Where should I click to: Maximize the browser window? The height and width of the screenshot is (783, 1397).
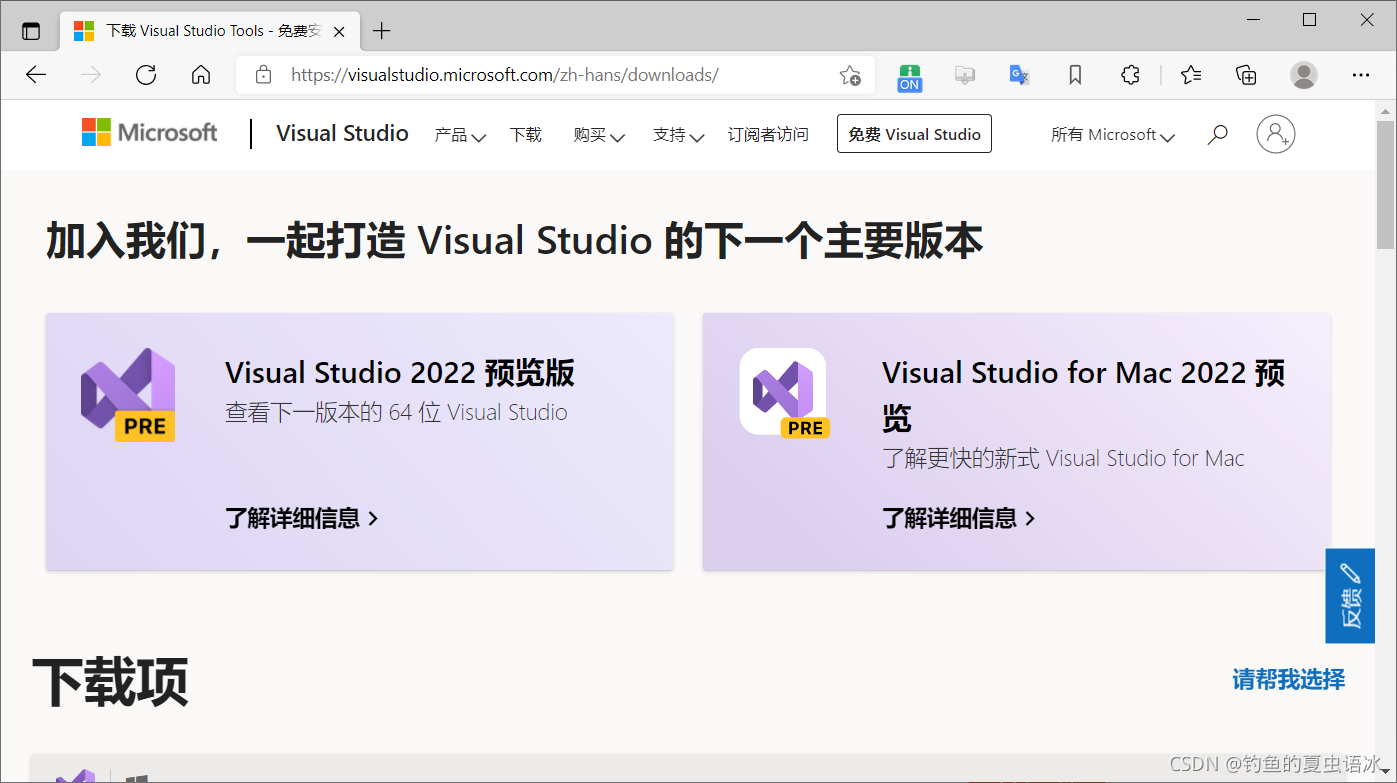tap(1309, 19)
